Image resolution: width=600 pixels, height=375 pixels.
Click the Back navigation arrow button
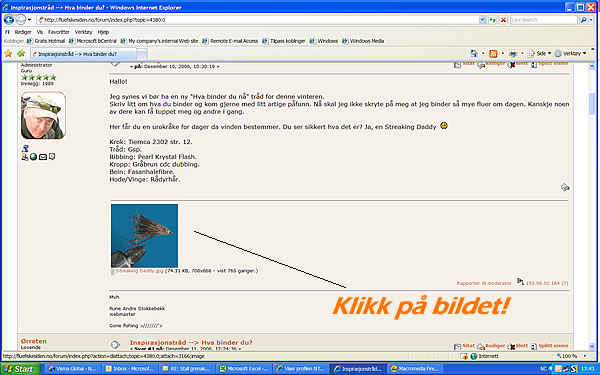point(9,20)
